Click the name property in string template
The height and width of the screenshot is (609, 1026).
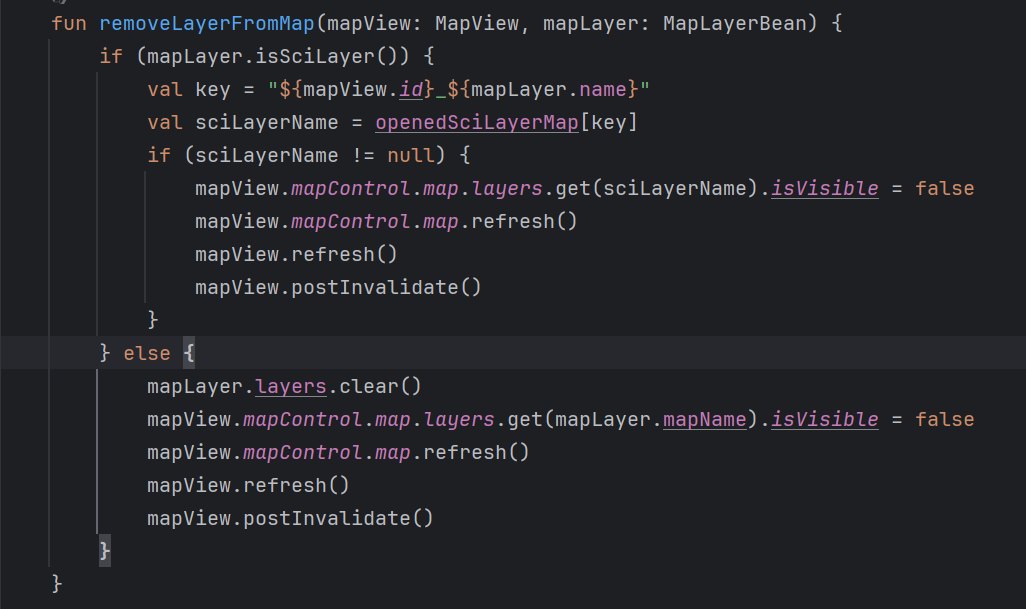click(603, 89)
